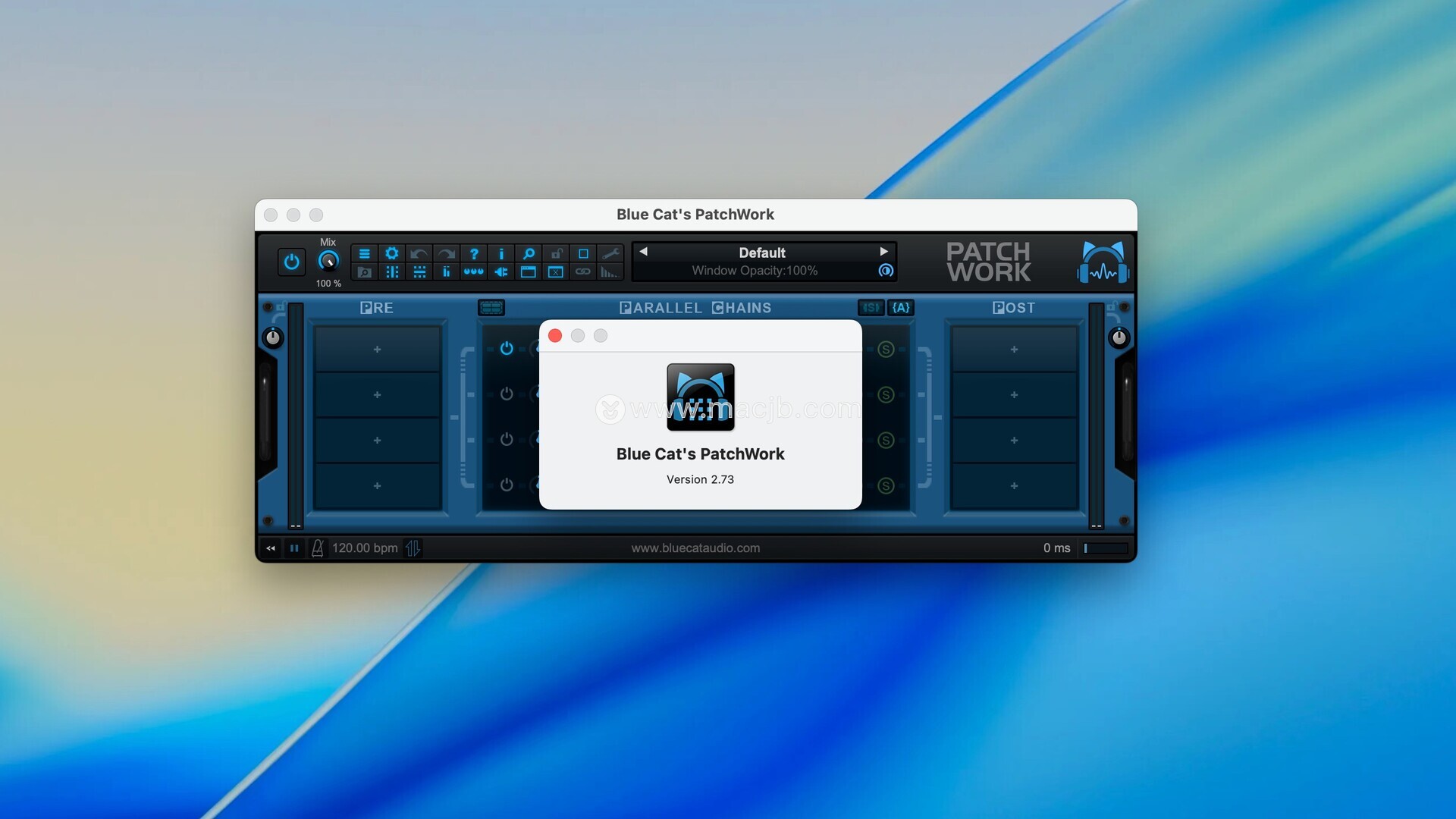Toggle the parallel chains layout button beside PRE

coord(491,307)
